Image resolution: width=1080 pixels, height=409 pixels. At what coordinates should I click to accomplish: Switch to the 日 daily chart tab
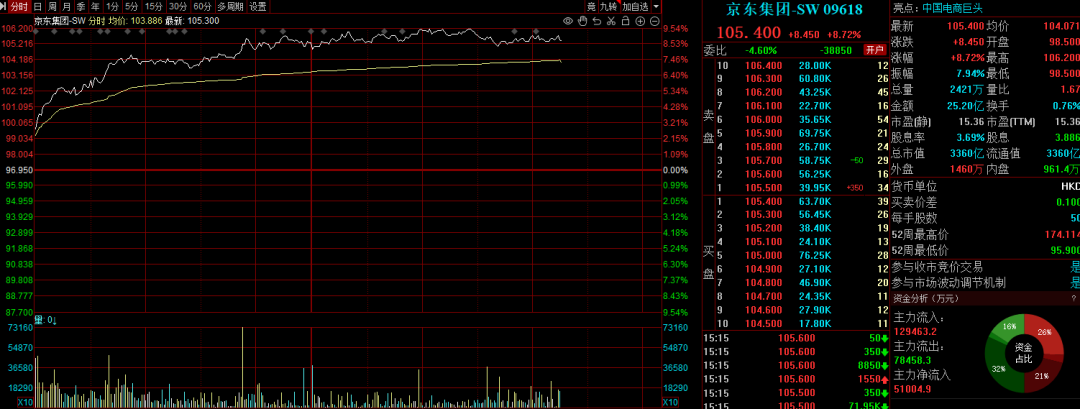(x=39, y=6)
